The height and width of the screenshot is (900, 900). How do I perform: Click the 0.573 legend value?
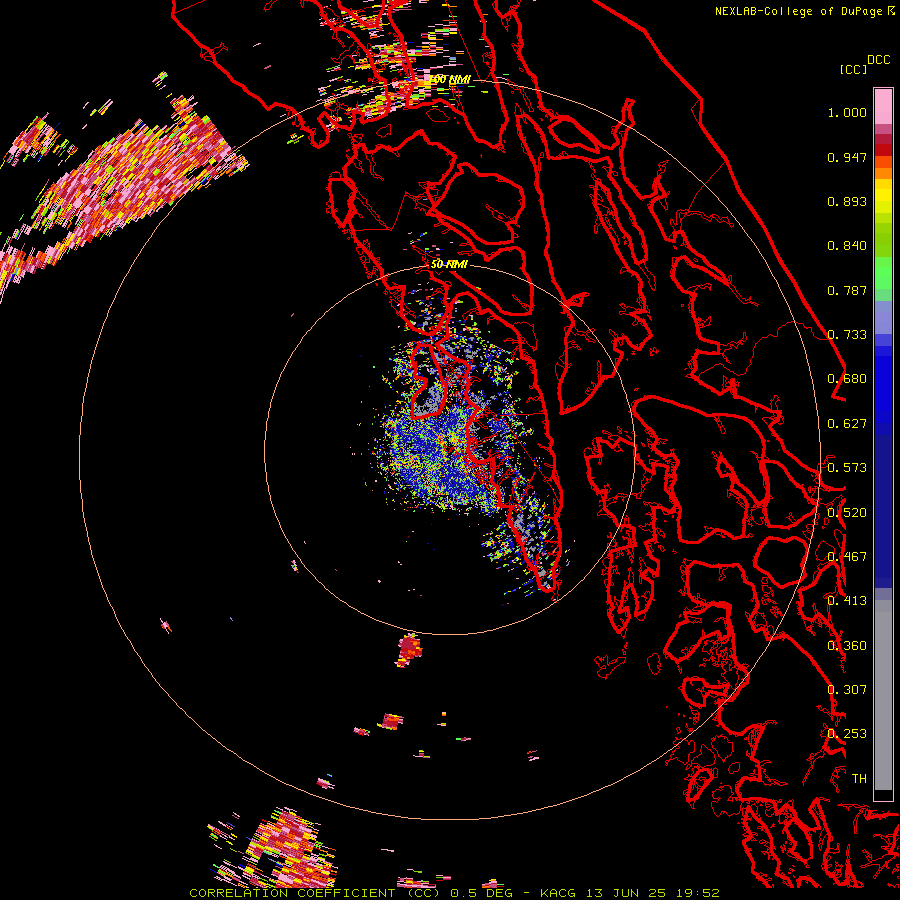click(847, 468)
